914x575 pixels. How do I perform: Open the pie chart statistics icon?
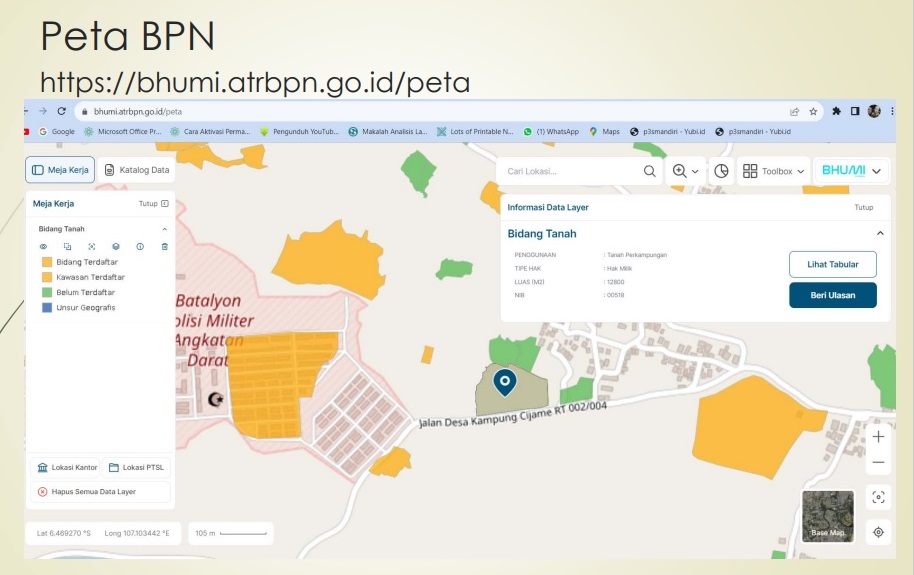721,171
